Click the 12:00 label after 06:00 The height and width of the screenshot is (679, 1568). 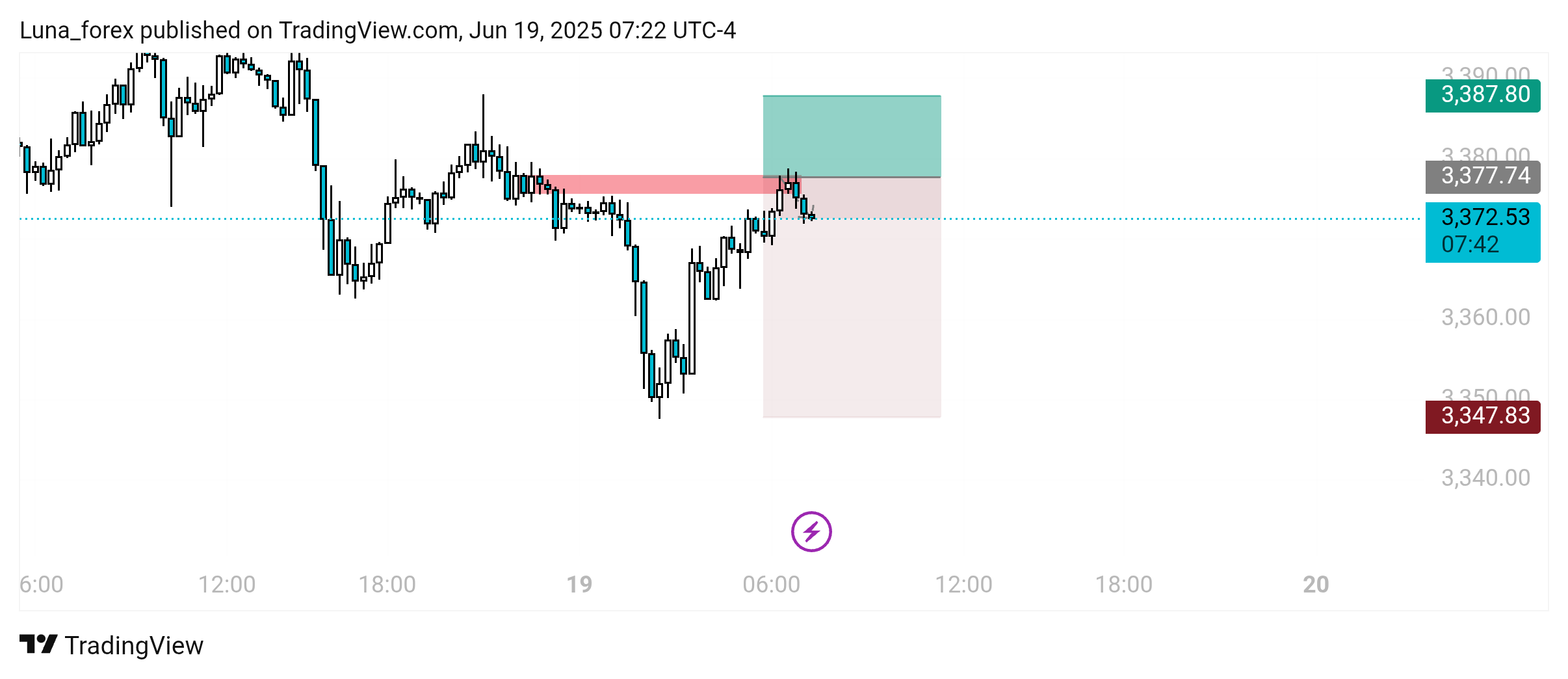(x=963, y=584)
